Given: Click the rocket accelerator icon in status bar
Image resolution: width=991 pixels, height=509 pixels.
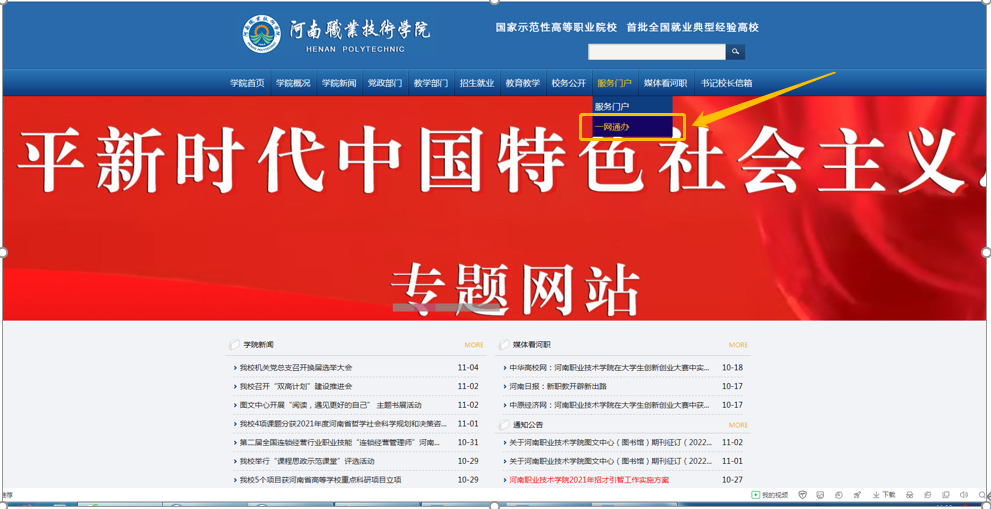Looking at the screenshot, I should coord(857,495).
